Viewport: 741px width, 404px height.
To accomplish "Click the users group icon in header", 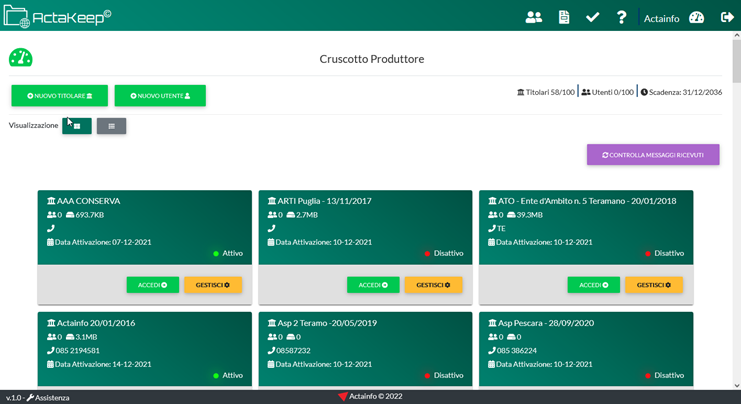I will point(534,17).
